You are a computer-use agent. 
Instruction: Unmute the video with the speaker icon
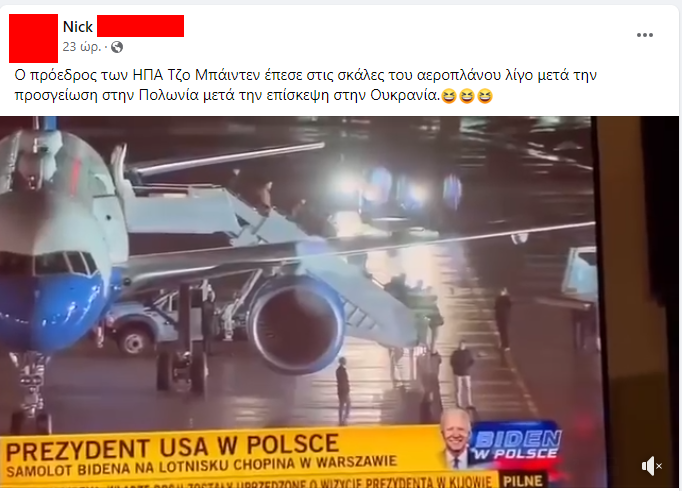(652, 466)
